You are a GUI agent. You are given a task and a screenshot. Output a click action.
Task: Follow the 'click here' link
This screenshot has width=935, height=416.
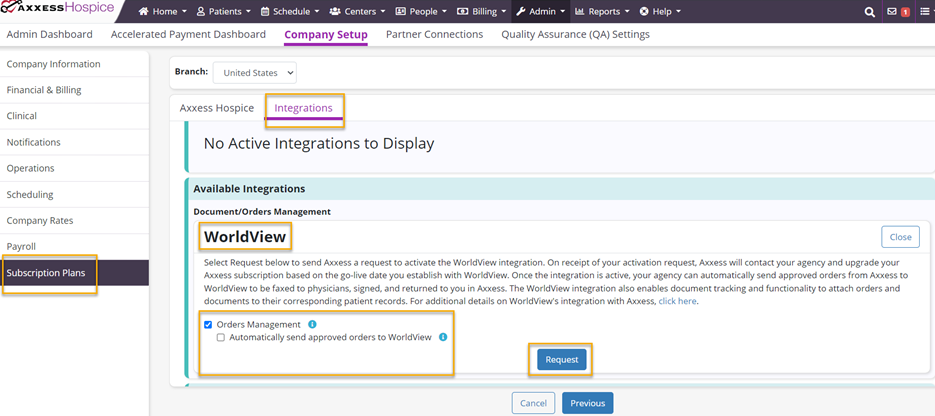point(677,301)
